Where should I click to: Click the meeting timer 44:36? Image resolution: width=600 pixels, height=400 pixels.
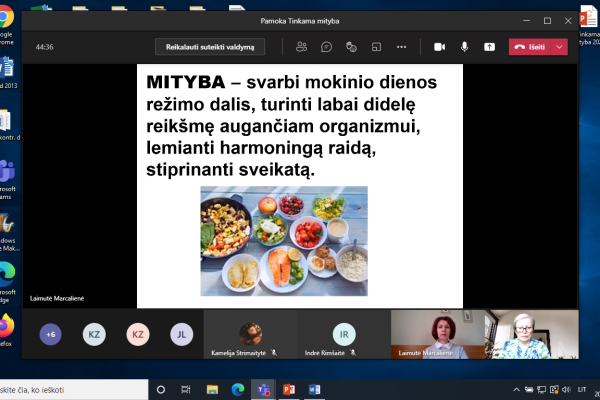[x=44, y=47]
